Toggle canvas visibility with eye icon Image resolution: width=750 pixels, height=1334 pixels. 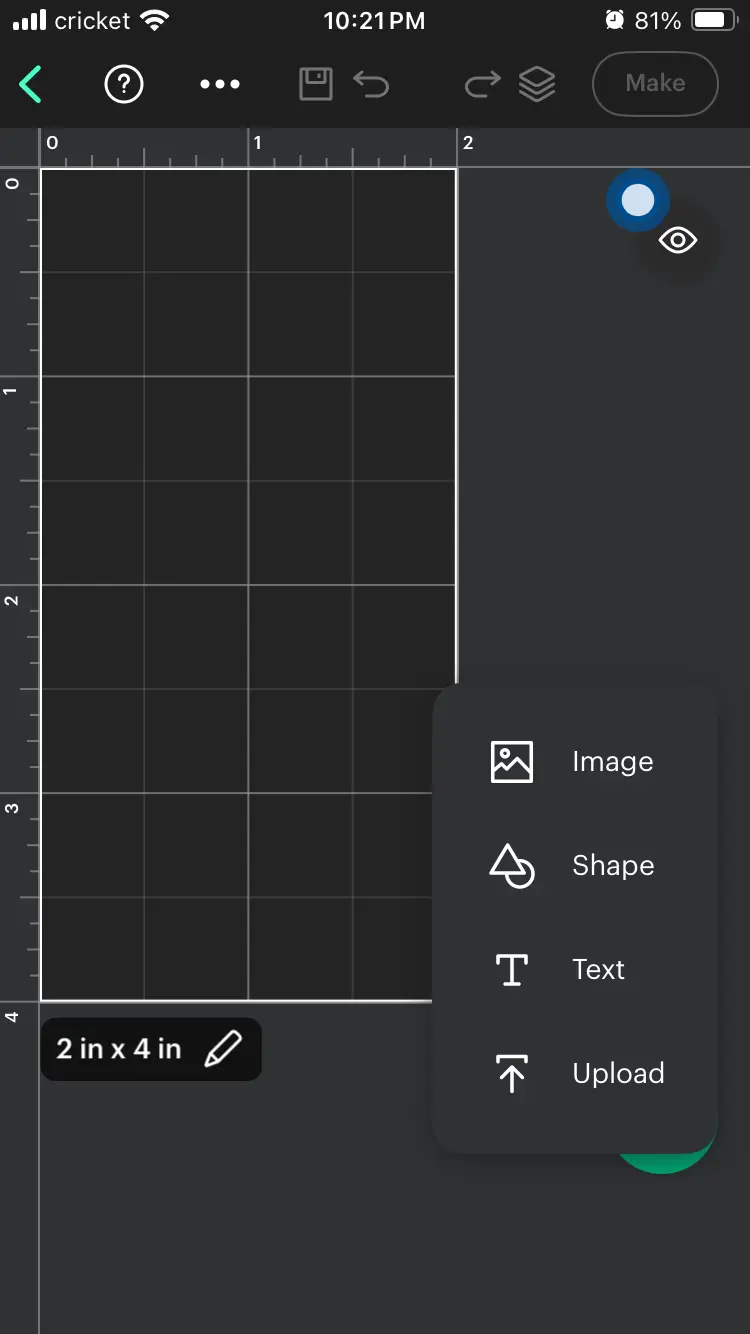click(678, 241)
